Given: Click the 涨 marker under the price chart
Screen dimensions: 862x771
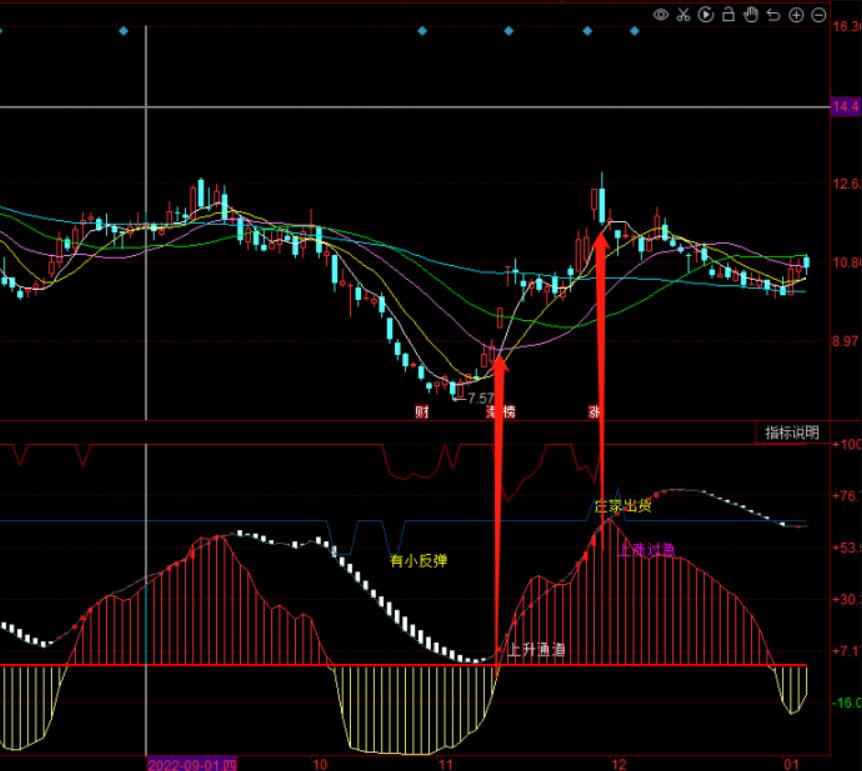Looking at the screenshot, I should click(x=595, y=411).
